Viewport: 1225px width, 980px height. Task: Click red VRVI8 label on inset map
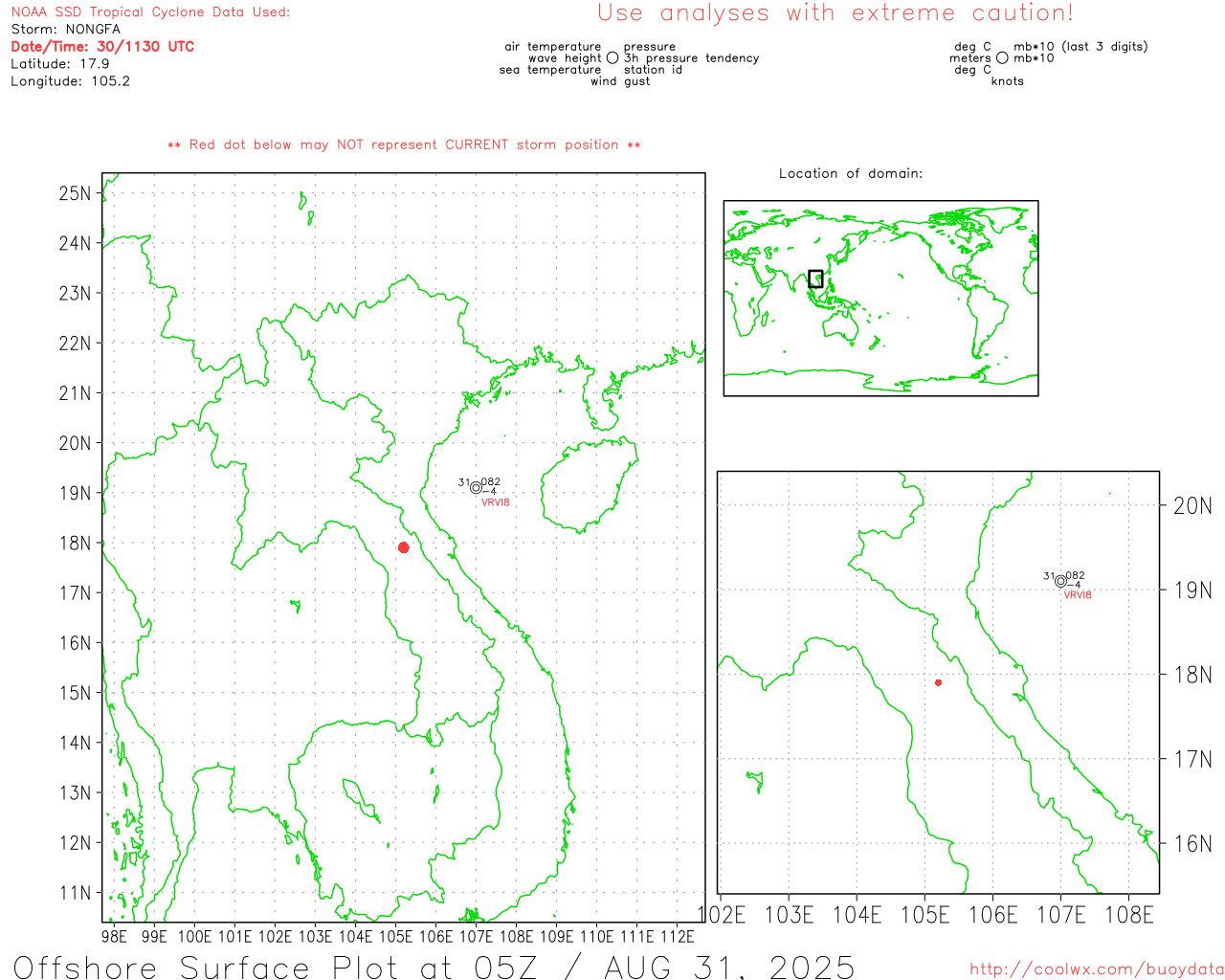(x=1078, y=595)
